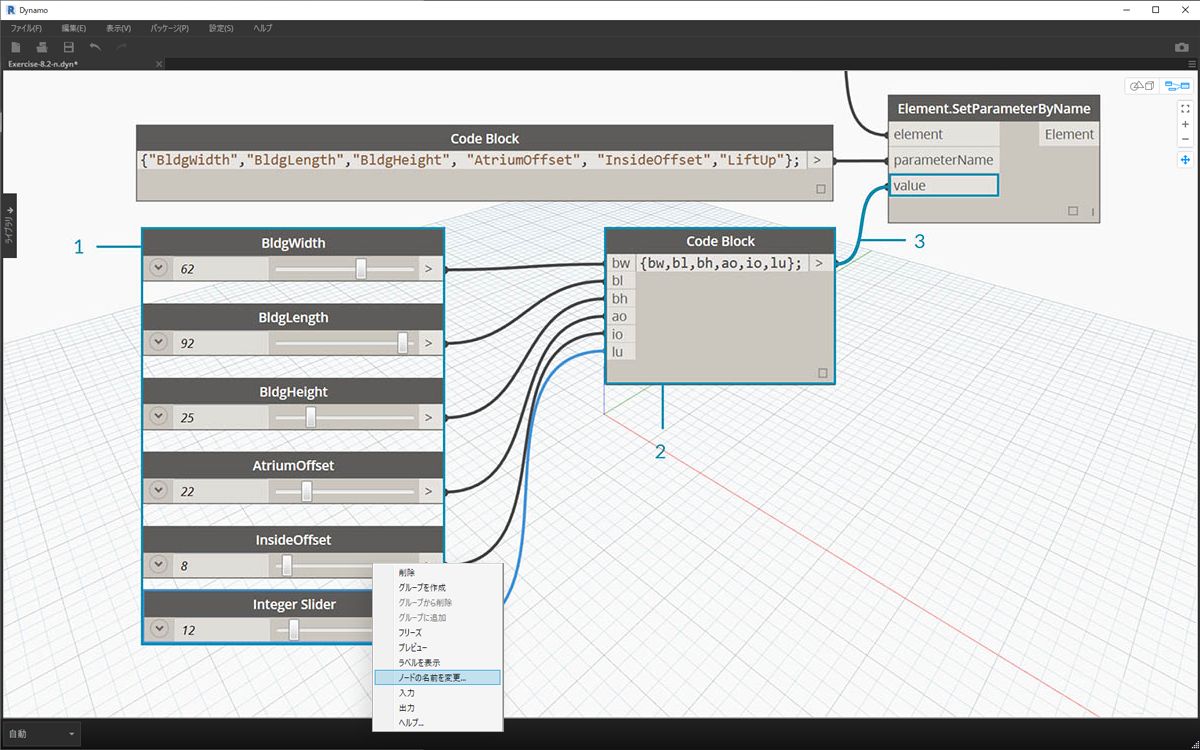This screenshot has width=1200, height=750.
Task: Click the Integer Slider handle
Action: 294,629
